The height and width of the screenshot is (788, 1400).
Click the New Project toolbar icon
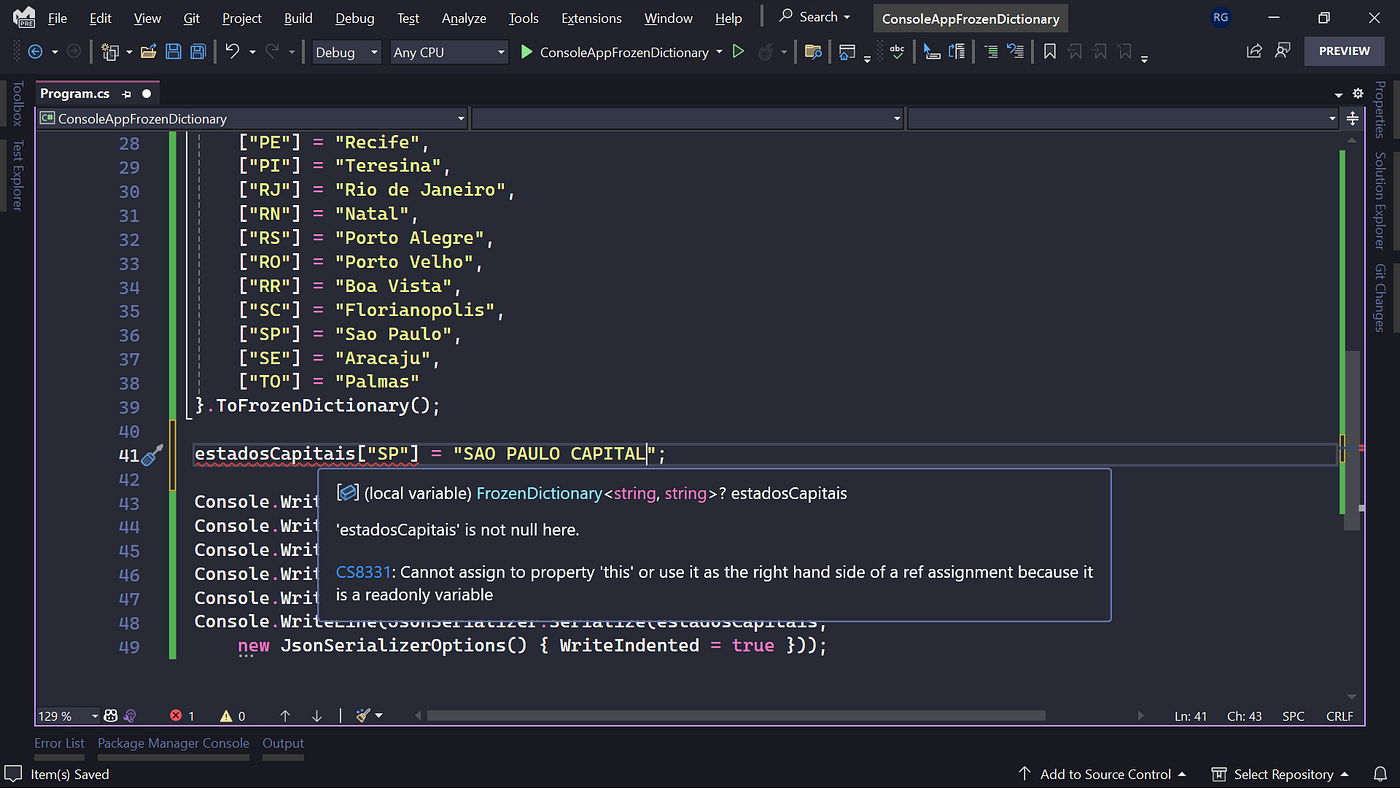(x=110, y=52)
